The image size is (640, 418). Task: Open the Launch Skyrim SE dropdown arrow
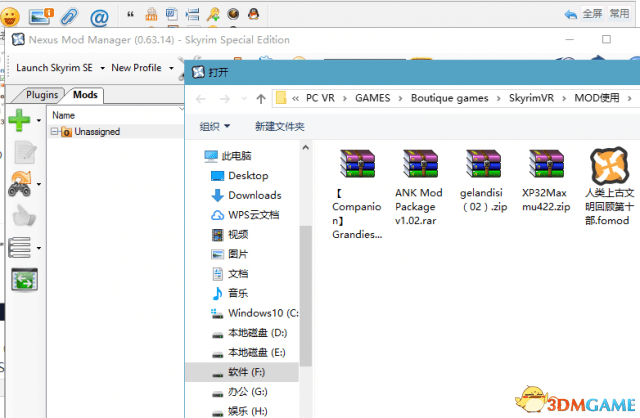click(x=102, y=68)
